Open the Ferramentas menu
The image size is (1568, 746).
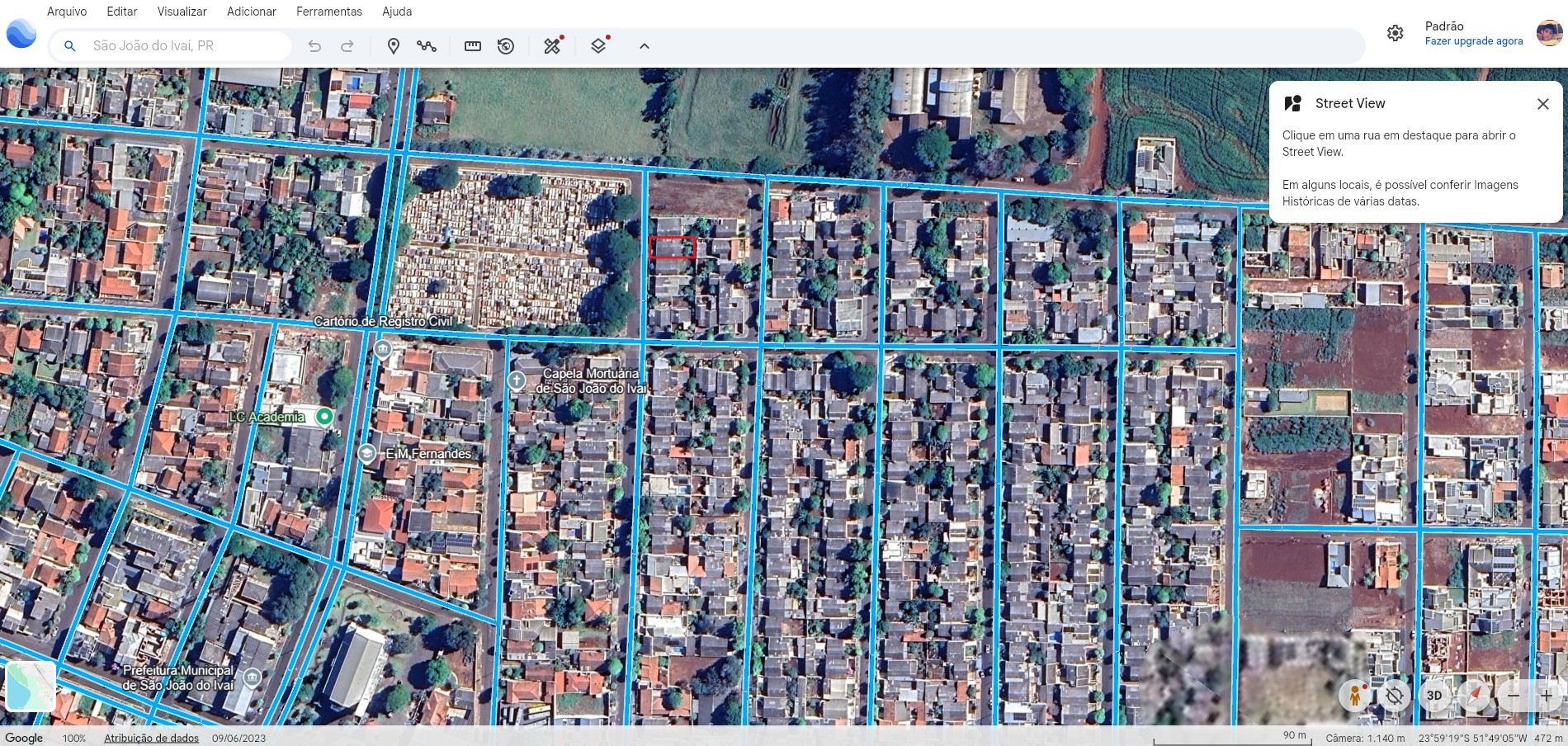pyautogui.click(x=329, y=12)
